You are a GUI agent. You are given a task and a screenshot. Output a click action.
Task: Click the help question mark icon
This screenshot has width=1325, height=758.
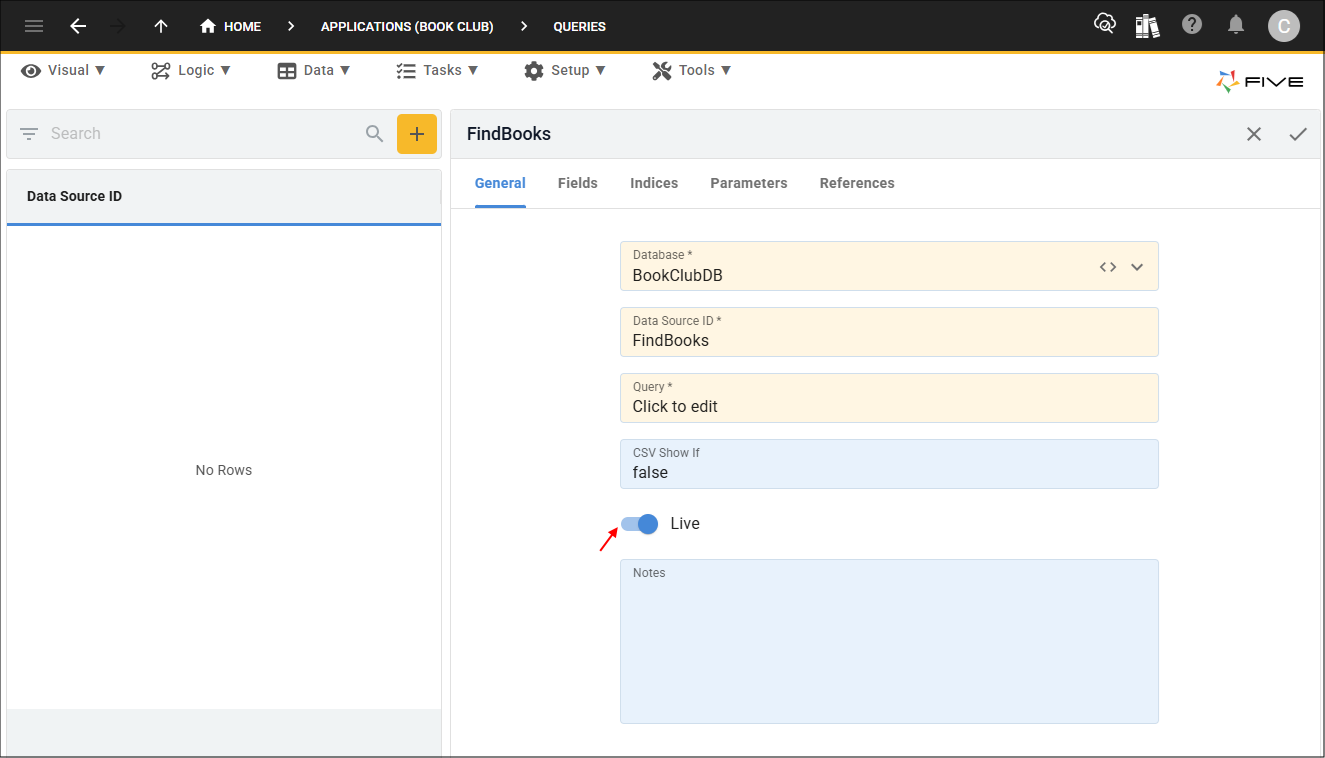(x=1191, y=25)
